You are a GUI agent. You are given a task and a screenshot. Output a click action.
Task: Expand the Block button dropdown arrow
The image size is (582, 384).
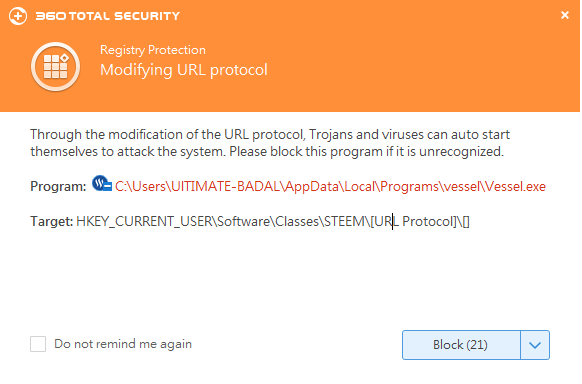click(x=535, y=345)
